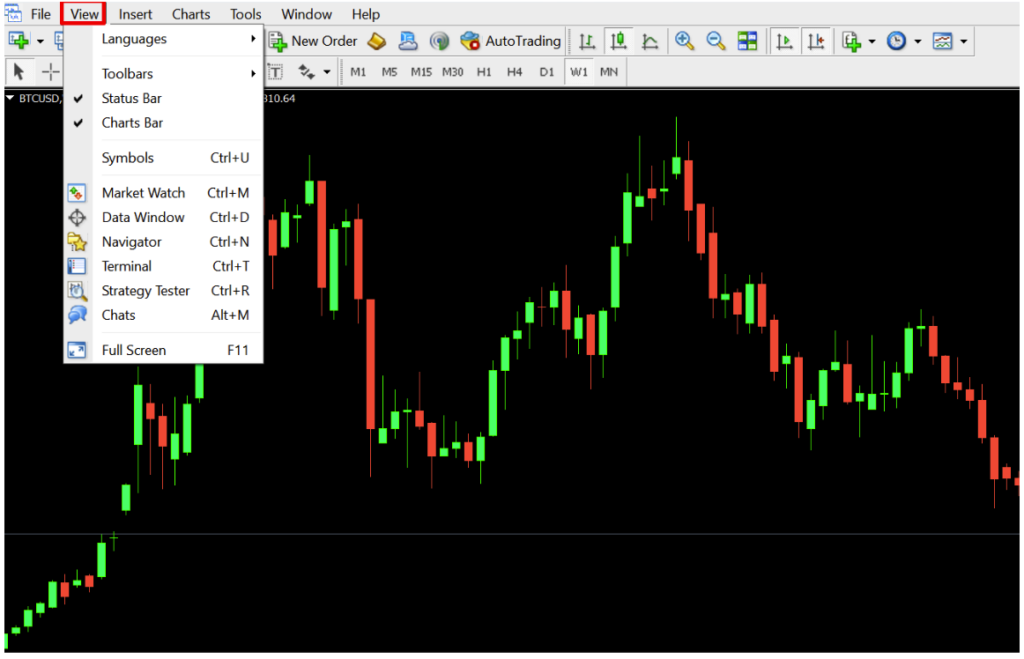The image size is (1024, 659).
Task: Zoom in on the chart
Action: (x=684, y=41)
